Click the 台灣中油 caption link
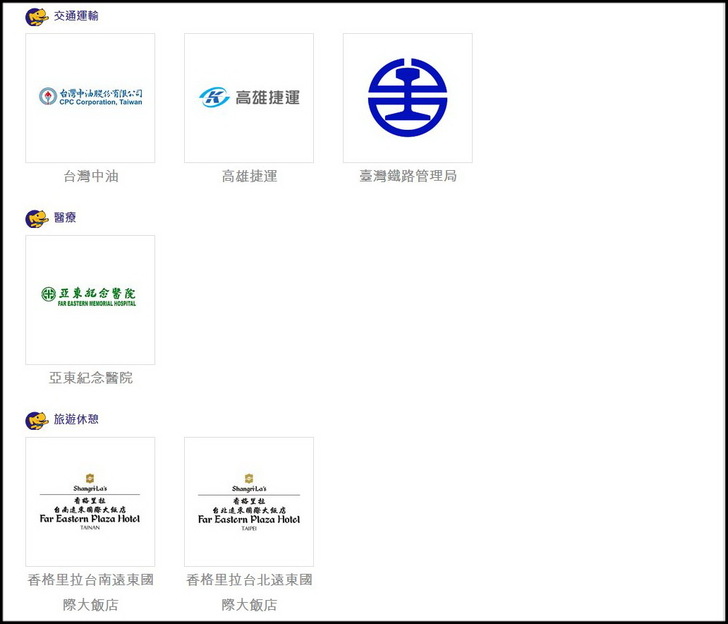728x624 pixels. (x=91, y=176)
